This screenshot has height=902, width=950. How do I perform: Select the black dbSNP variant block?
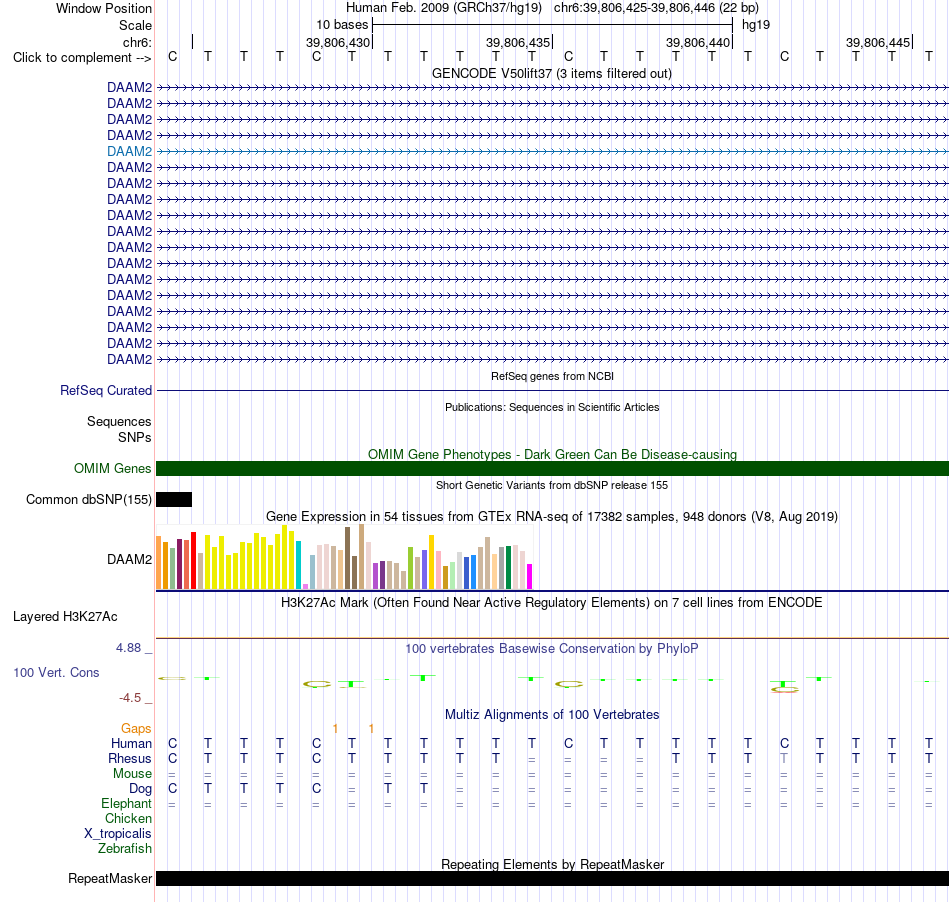click(174, 499)
